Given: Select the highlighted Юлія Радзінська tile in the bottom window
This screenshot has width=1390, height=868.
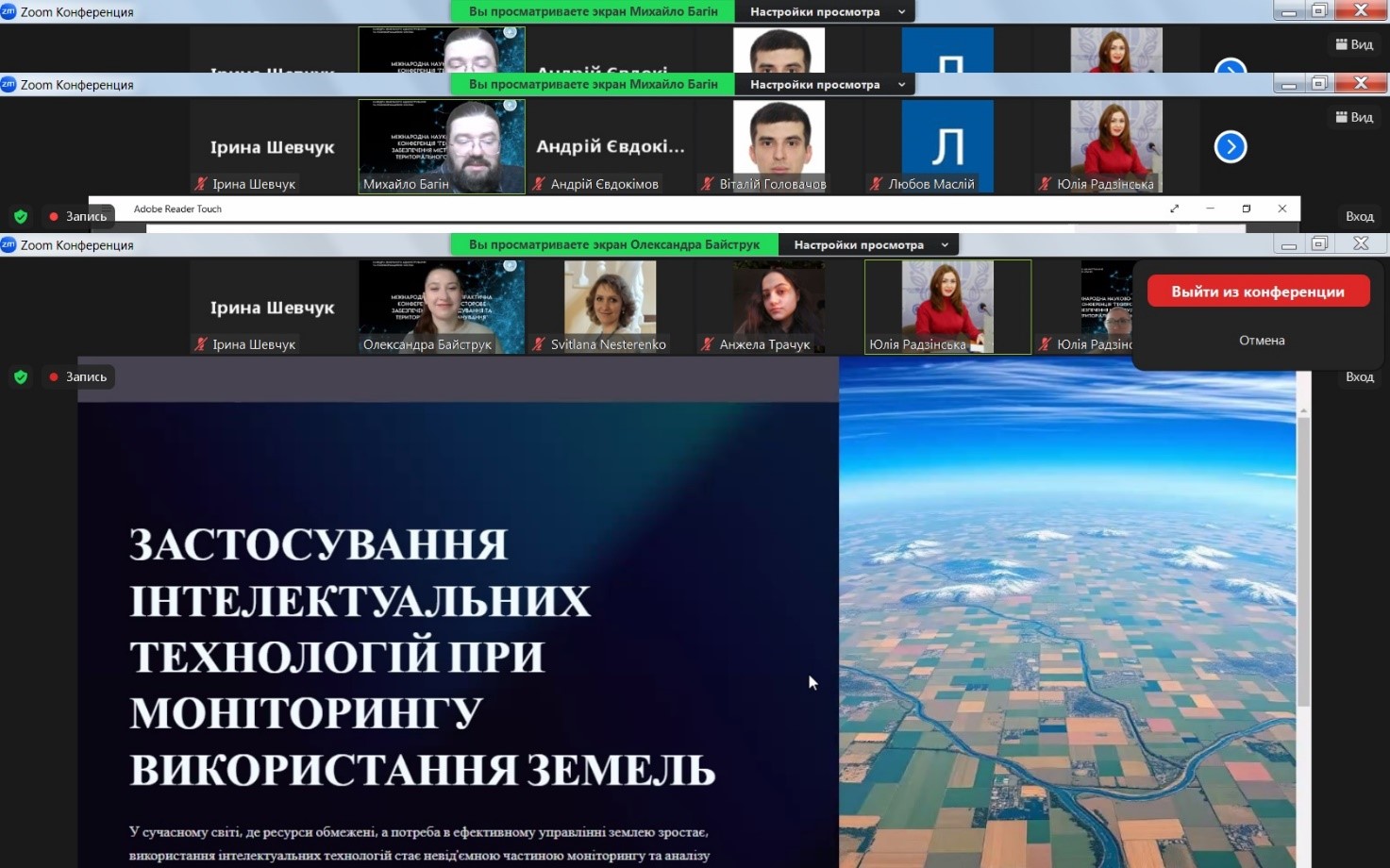Looking at the screenshot, I should tap(947, 307).
